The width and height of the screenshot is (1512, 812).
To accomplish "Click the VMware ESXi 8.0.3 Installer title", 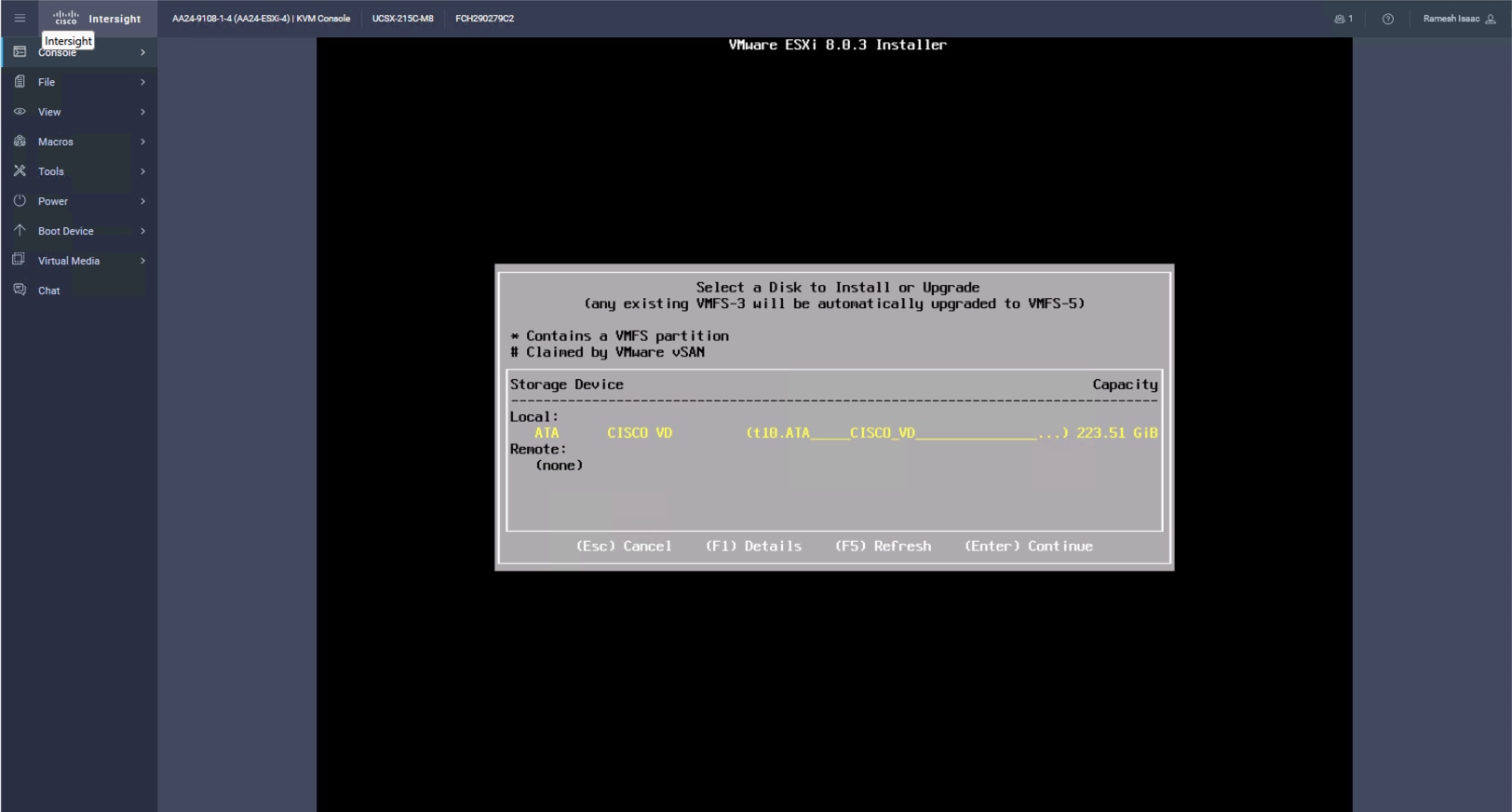I will (x=837, y=45).
